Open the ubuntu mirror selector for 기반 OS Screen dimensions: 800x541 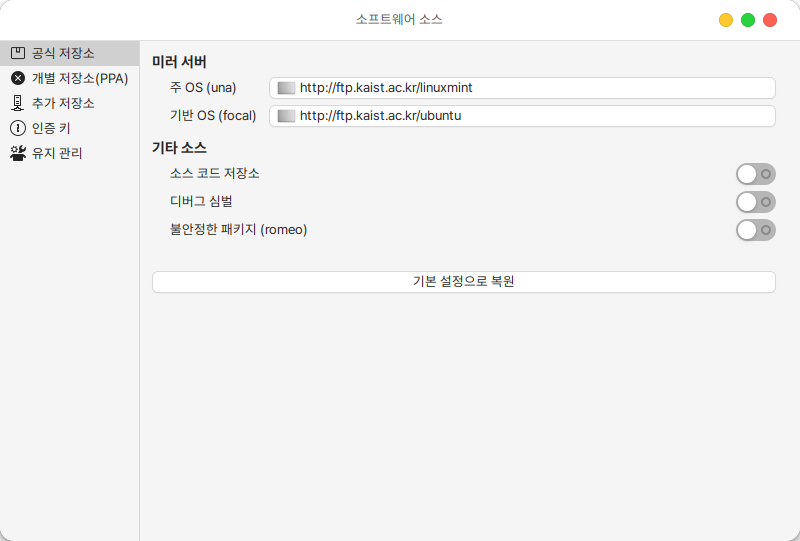pyautogui.click(x=522, y=116)
